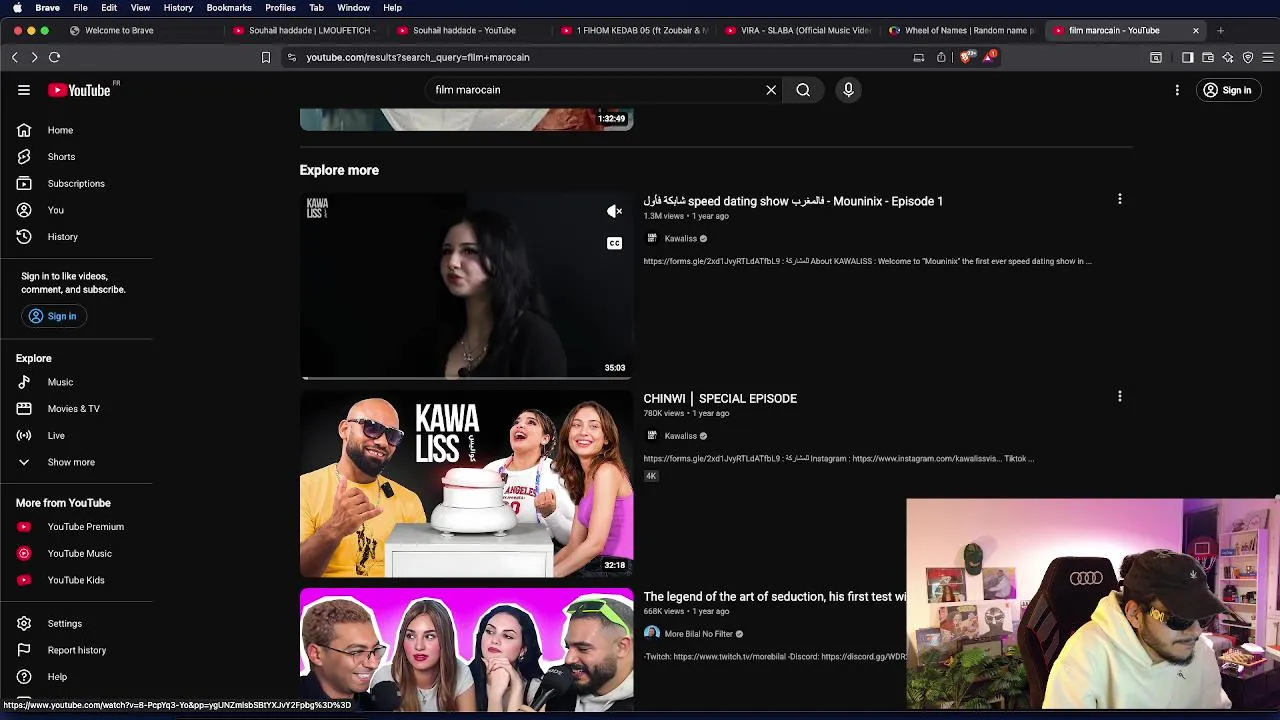
Task: Bookmark this page icon
Action: [x=266, y=57]
